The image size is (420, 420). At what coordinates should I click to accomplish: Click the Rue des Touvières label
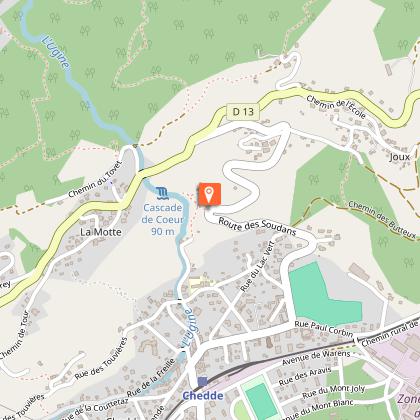101,359
